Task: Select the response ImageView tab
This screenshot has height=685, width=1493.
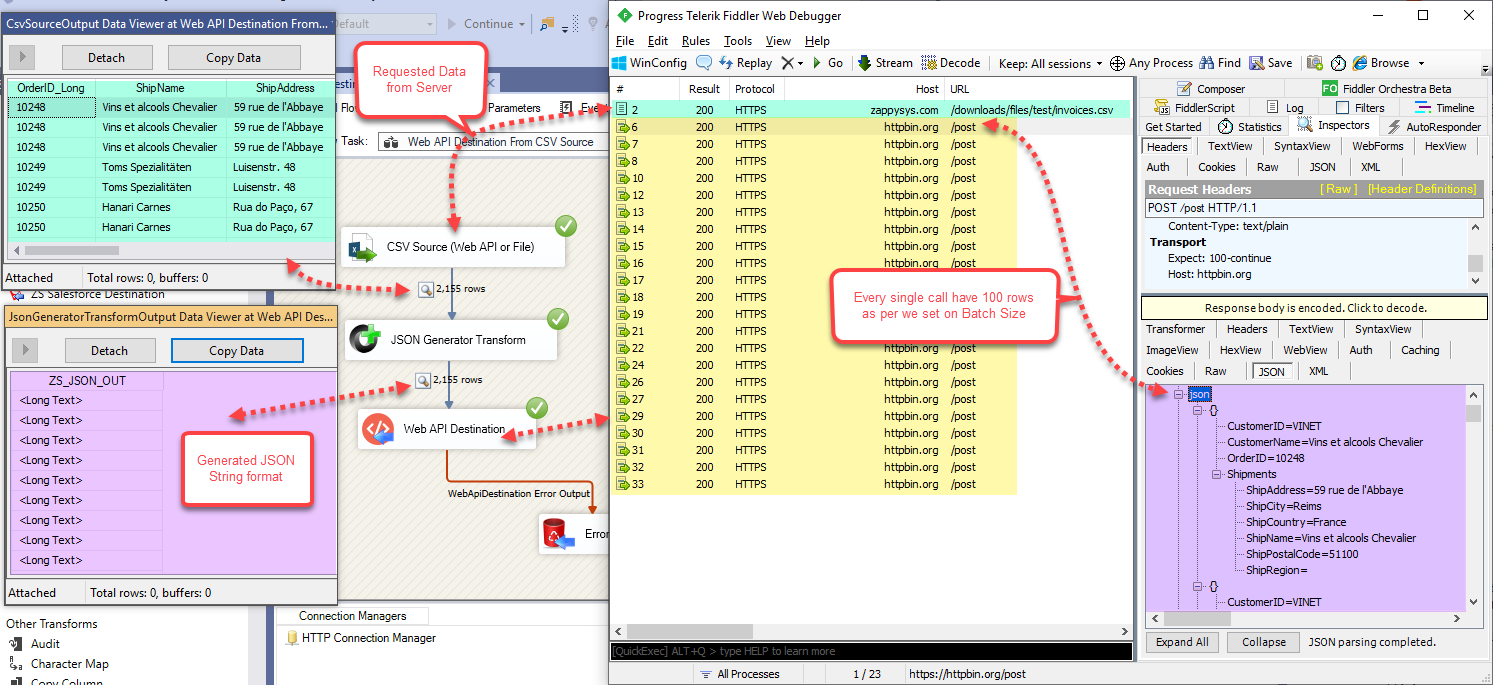Action: (x=1172, y=350)
